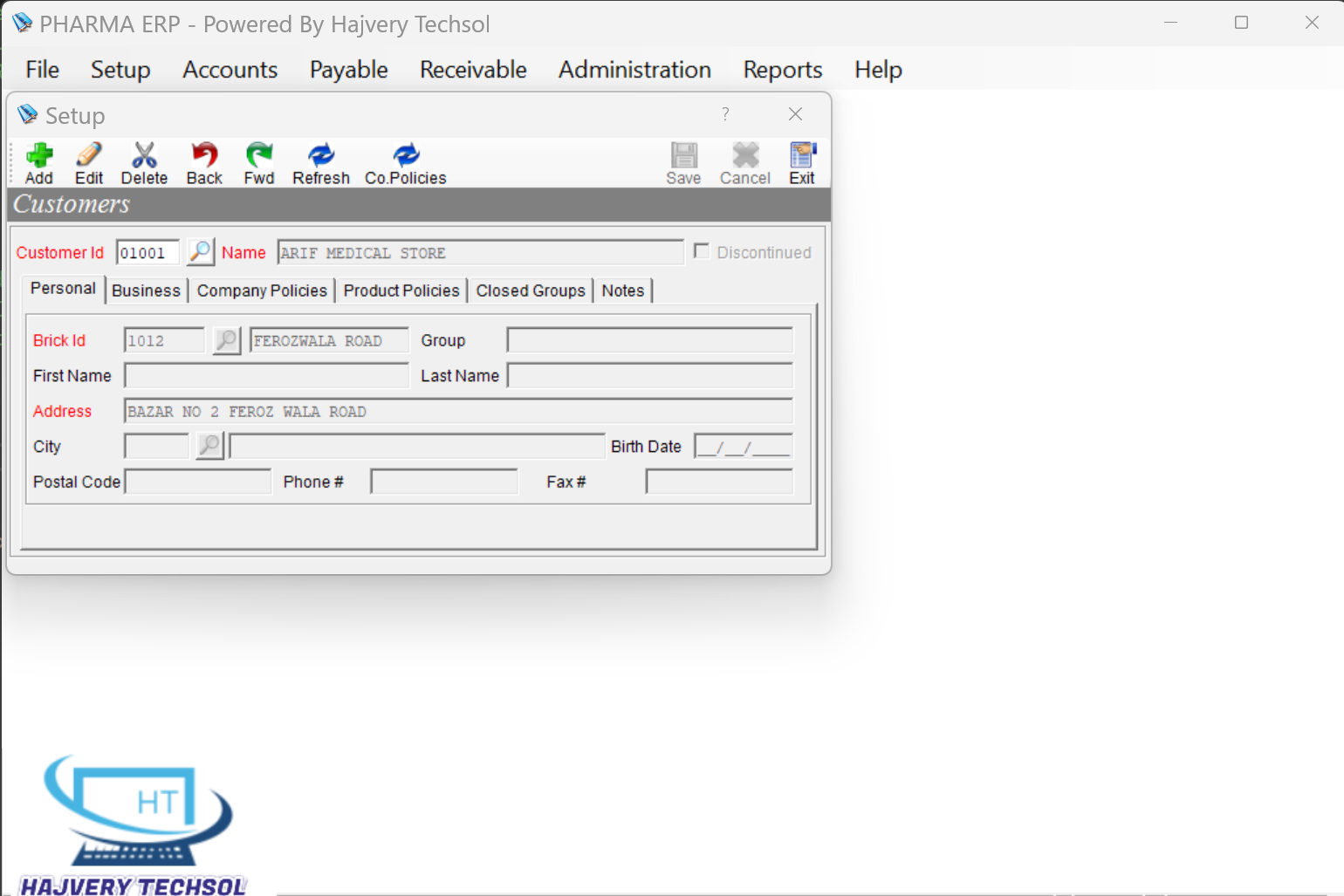Click the Customer Id field 01001
1344x896 pixels.
(x=147, y=253)
